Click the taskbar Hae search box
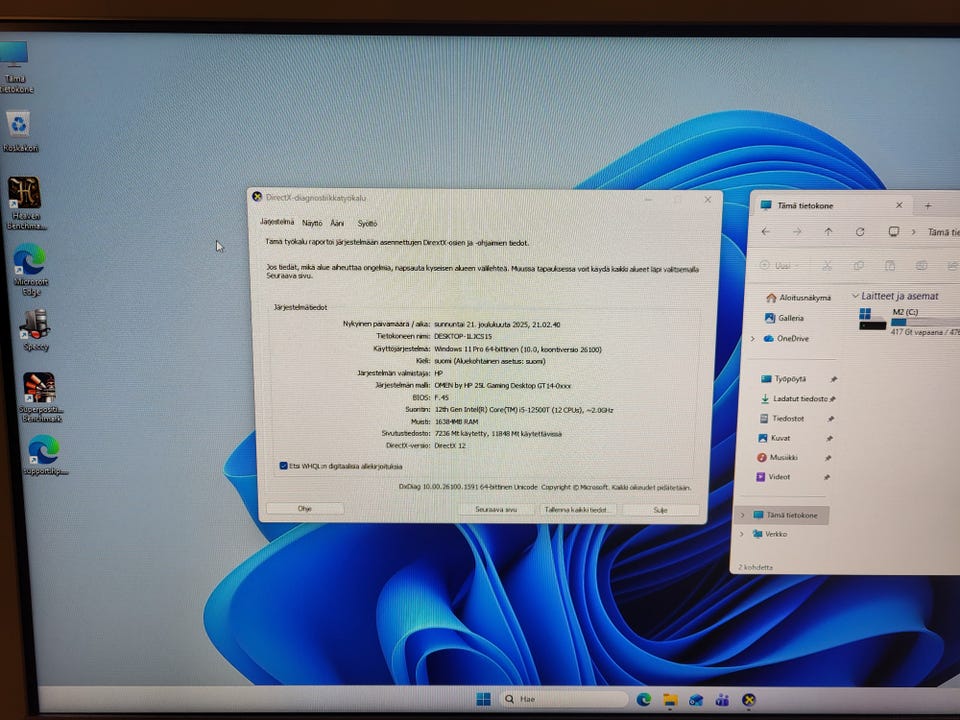The image size is (960, 720). (563, 699)
